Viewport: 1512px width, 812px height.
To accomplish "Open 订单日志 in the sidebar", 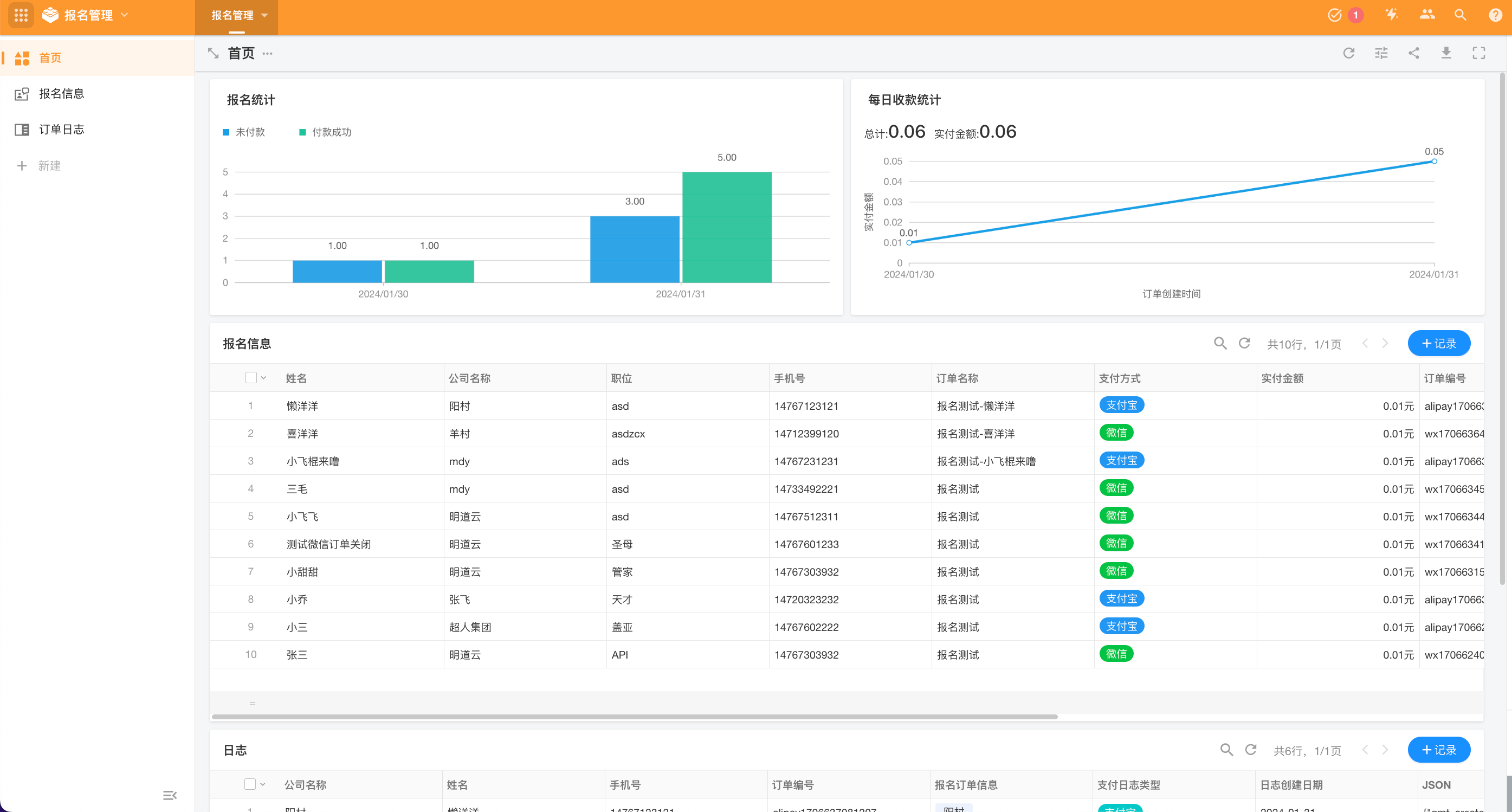I will coord(61,129).
